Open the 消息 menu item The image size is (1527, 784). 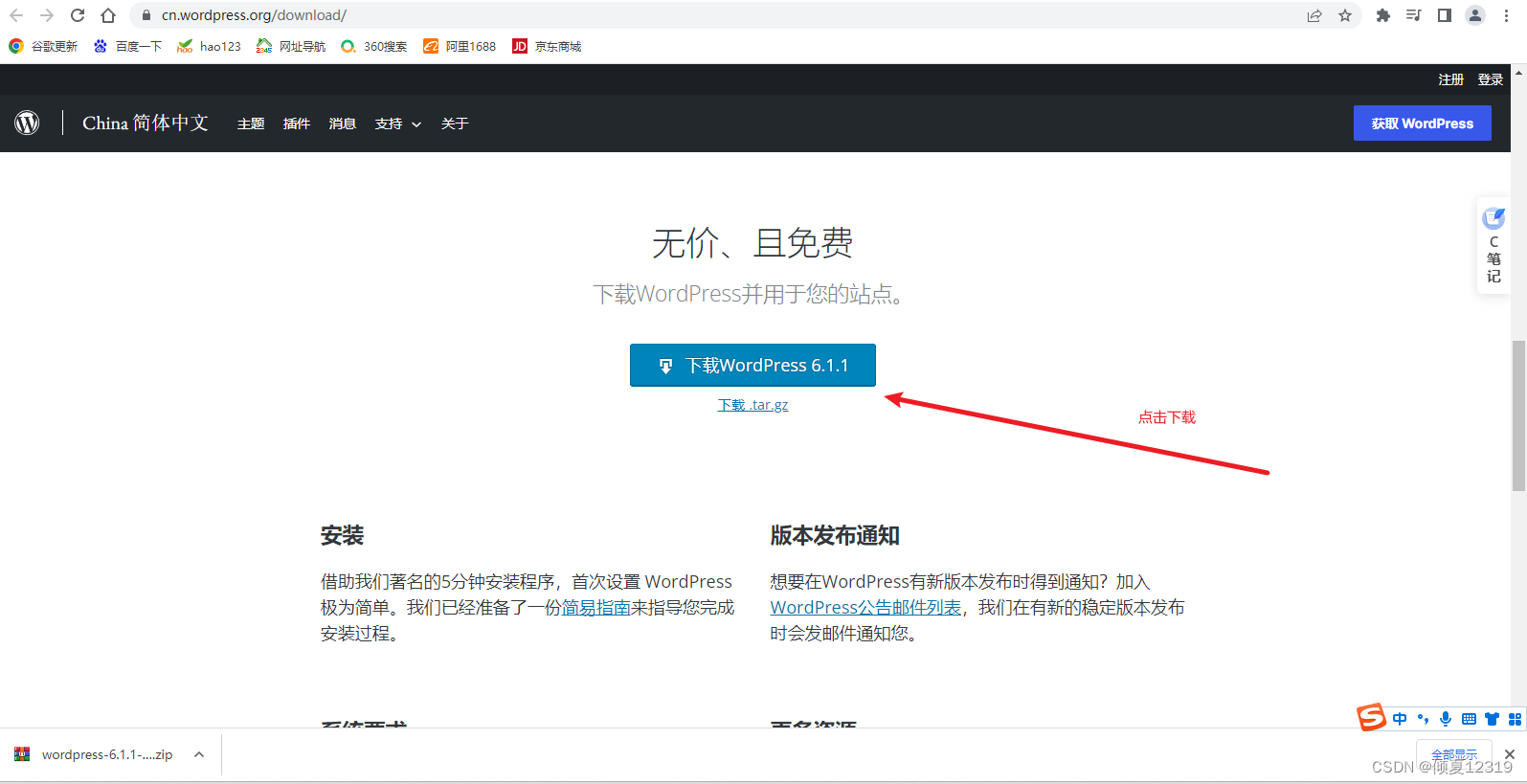coord(343,123)
